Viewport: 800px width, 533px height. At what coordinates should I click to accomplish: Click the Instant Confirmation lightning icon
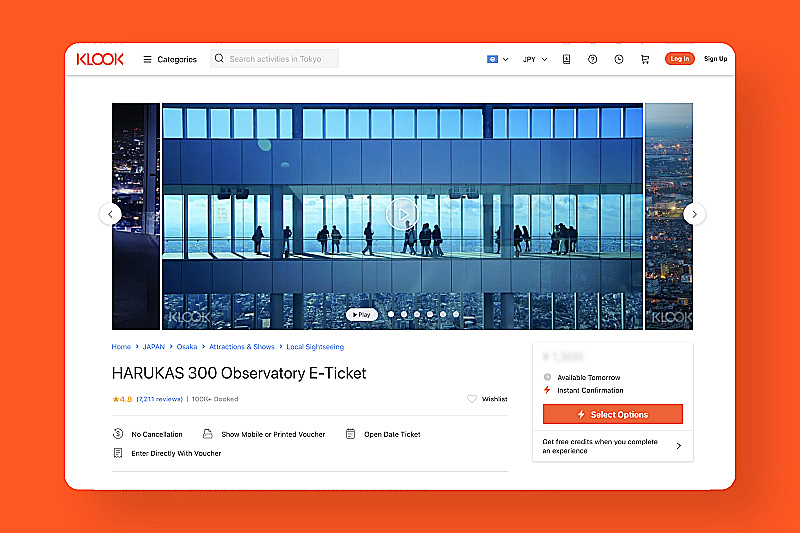pyautogui.click(x=547, y=390)
